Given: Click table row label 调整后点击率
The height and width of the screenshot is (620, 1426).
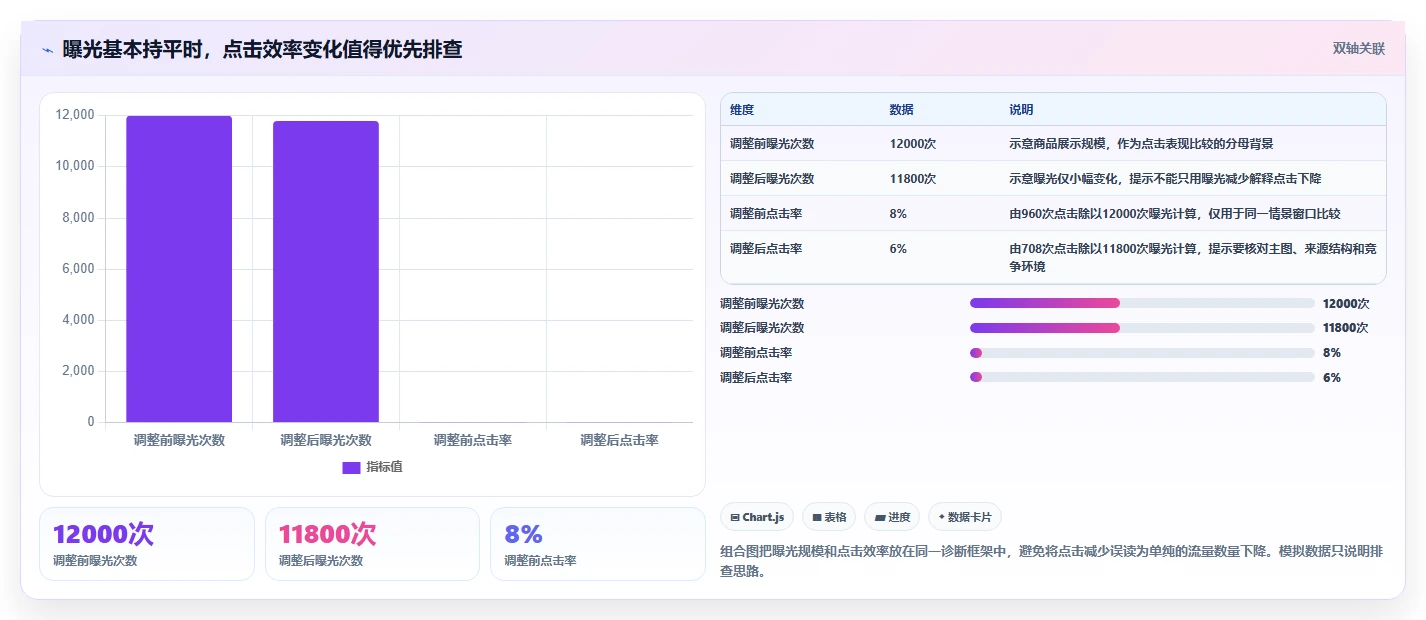Looking at the screenshot, I should (x=766, y=249).
